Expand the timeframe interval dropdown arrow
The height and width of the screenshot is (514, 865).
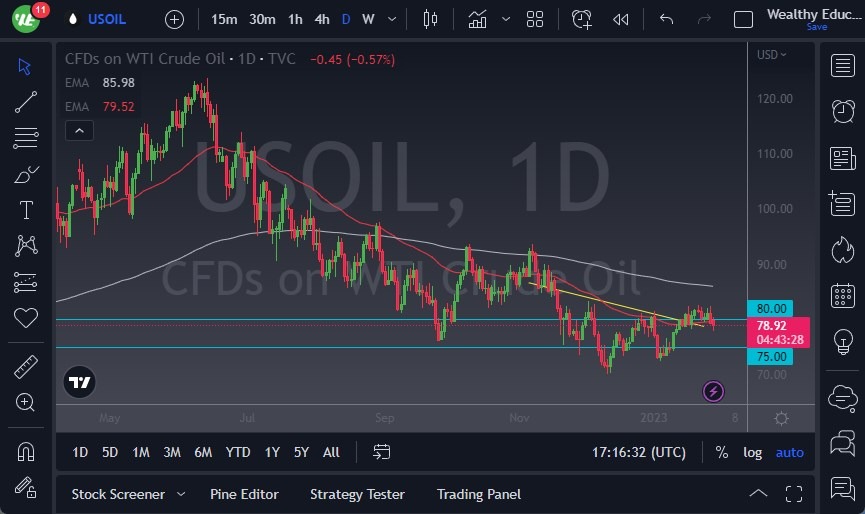click(x=391, y=19)
